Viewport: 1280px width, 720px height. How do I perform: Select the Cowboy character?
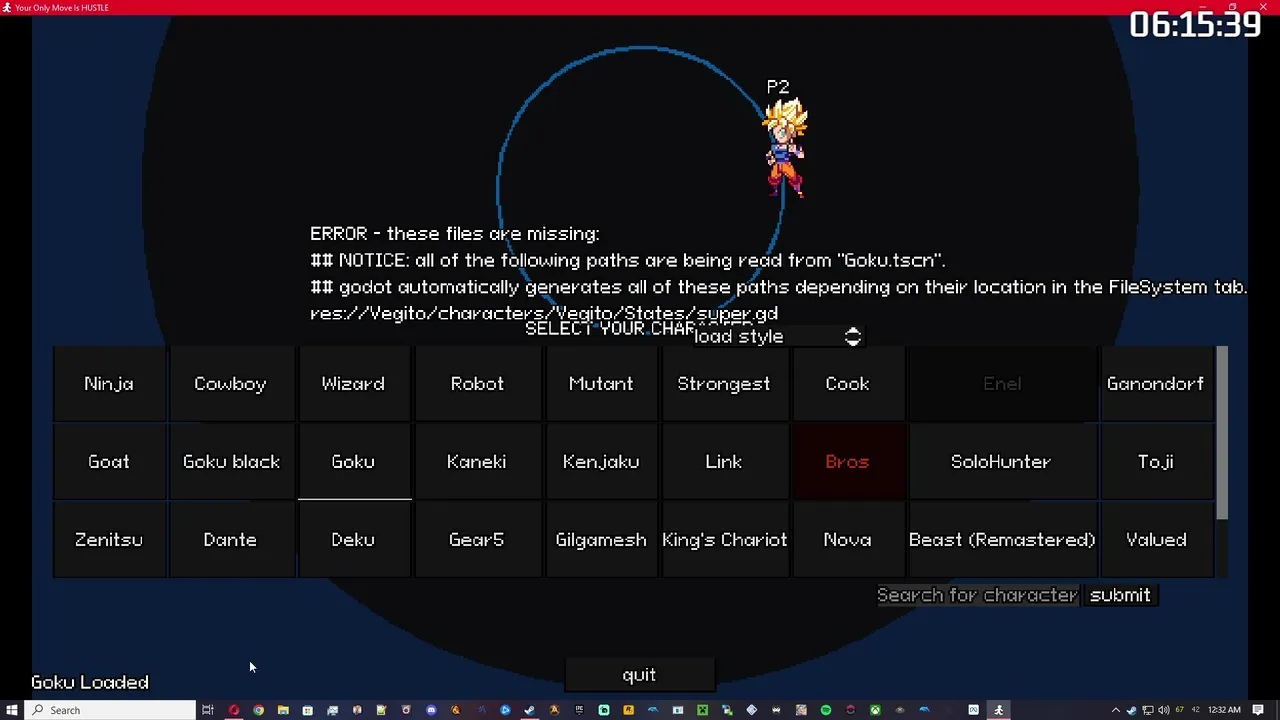231,384
